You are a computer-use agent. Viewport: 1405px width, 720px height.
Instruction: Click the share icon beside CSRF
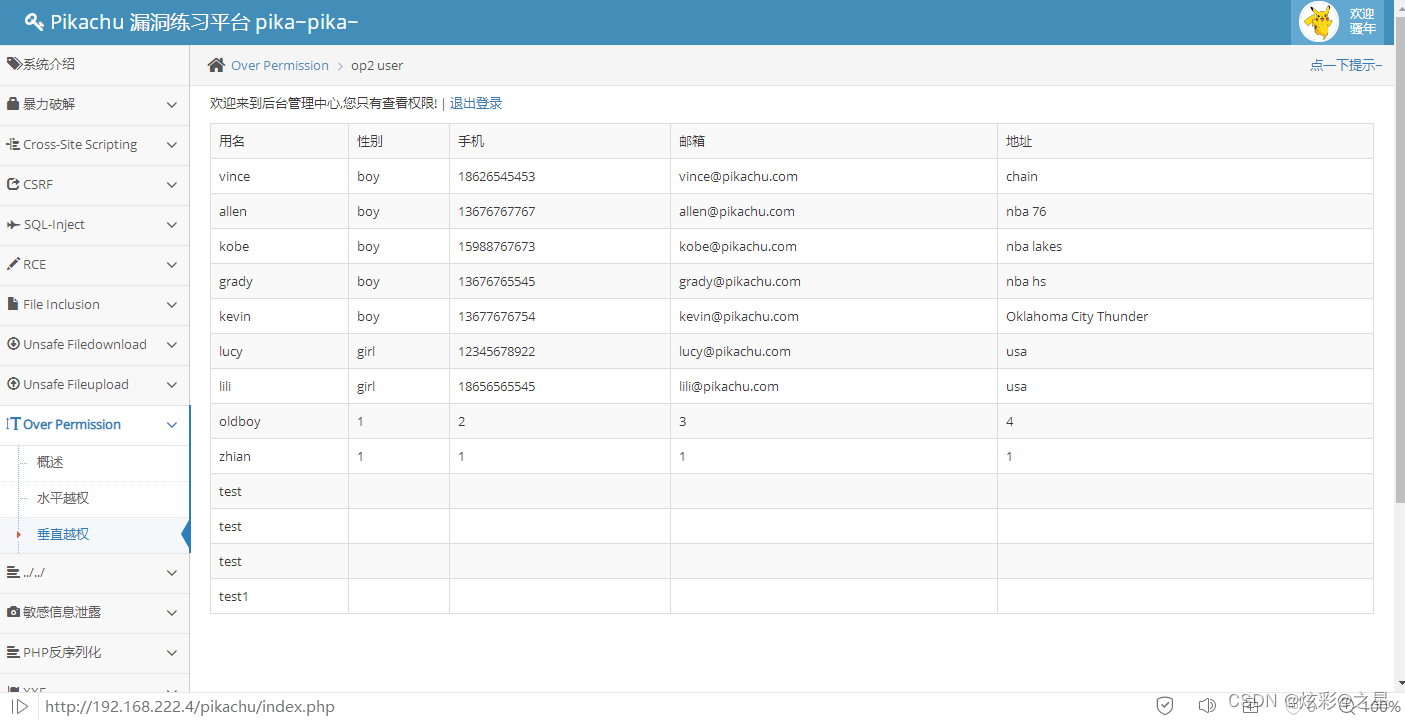(x=13, y=184)
